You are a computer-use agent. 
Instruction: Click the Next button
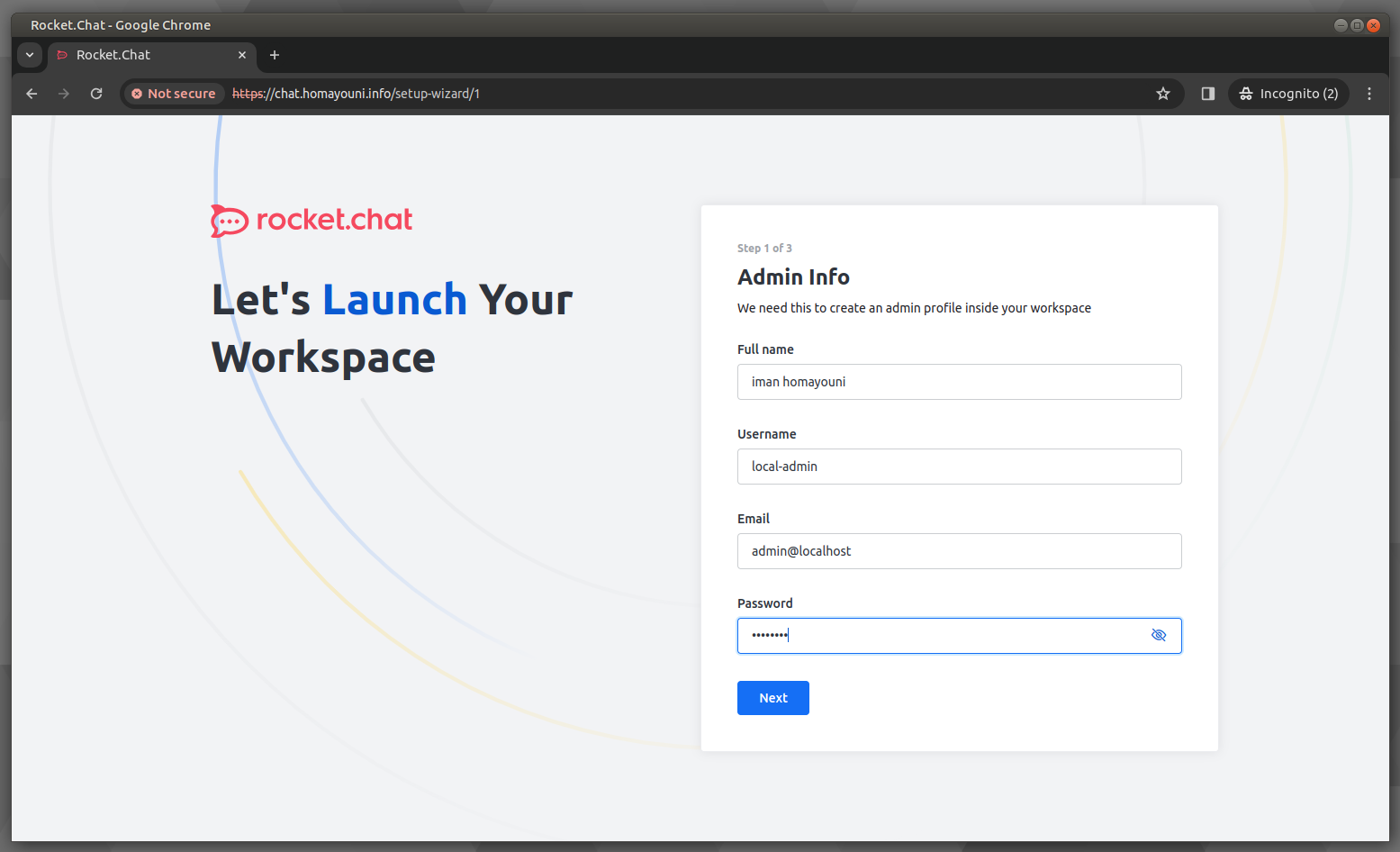click(x=772, y=698)
